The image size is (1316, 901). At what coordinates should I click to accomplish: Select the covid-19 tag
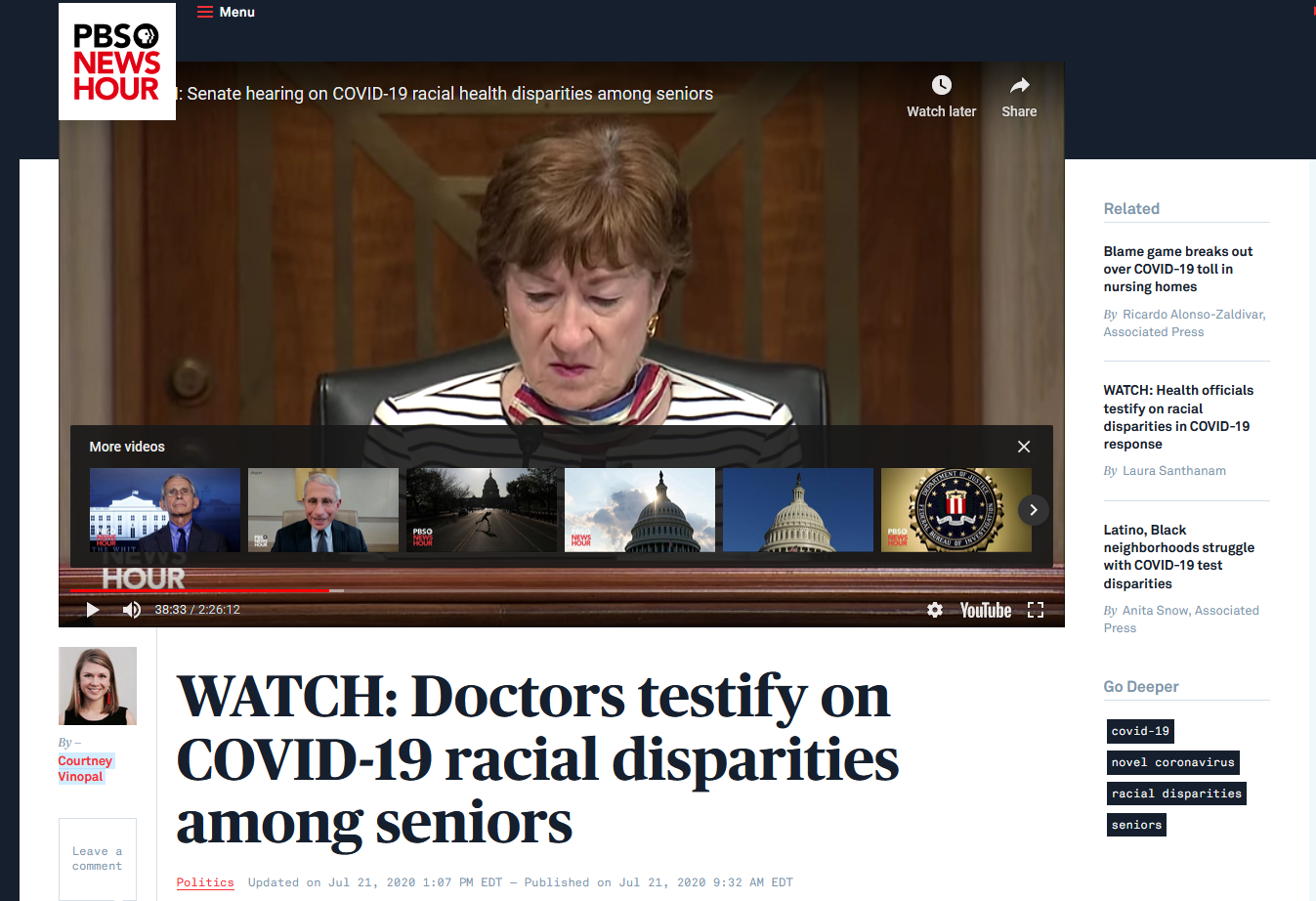[1140, 731]
